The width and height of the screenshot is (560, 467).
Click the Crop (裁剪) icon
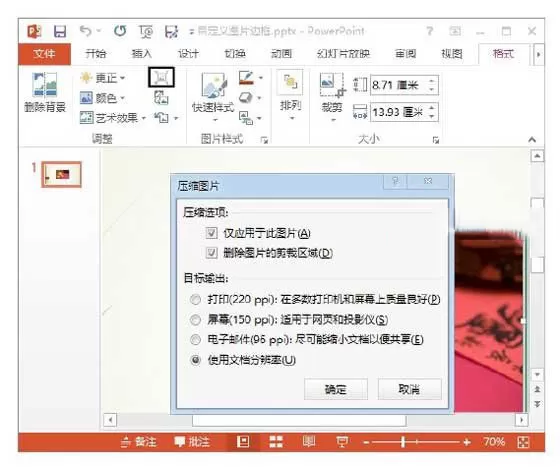[x=332, y=85]
